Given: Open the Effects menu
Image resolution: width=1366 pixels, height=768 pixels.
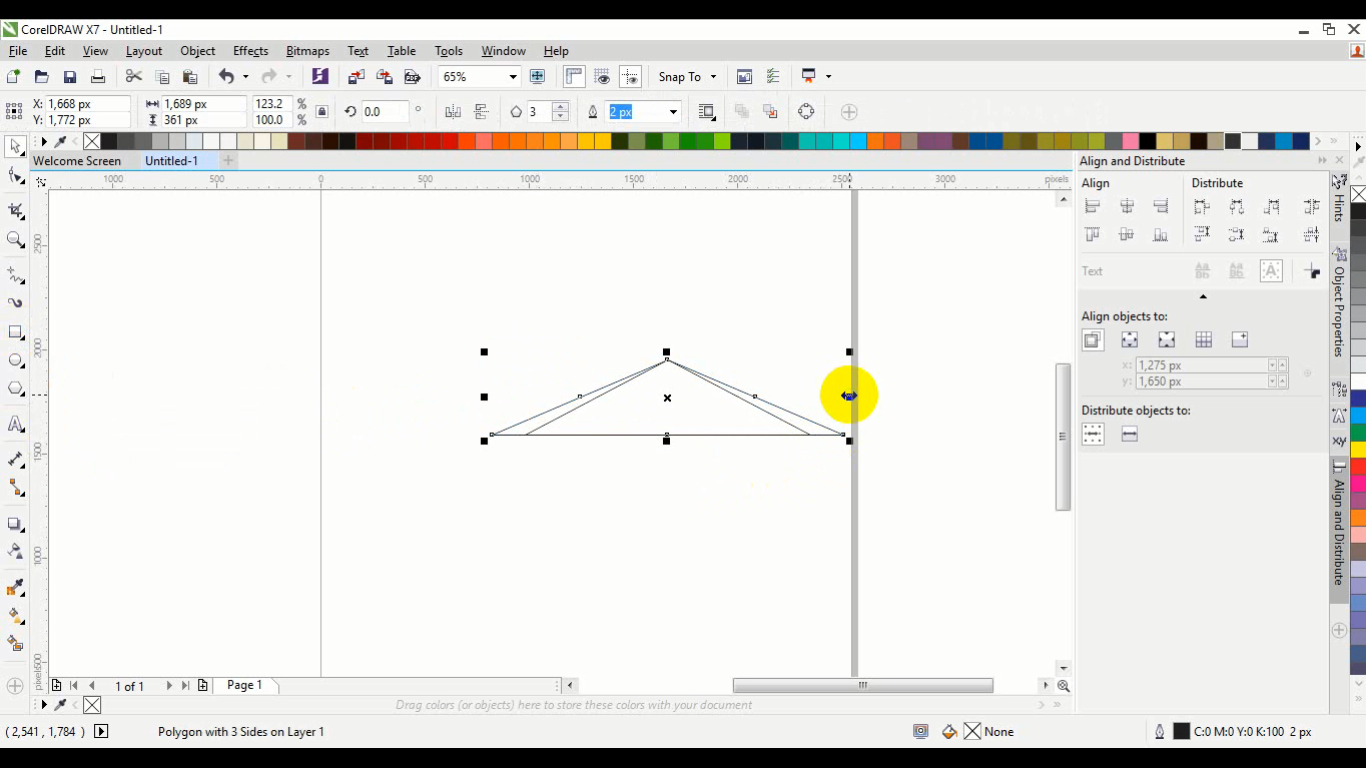Looking at the screenshot, I should tap(250, 51).
